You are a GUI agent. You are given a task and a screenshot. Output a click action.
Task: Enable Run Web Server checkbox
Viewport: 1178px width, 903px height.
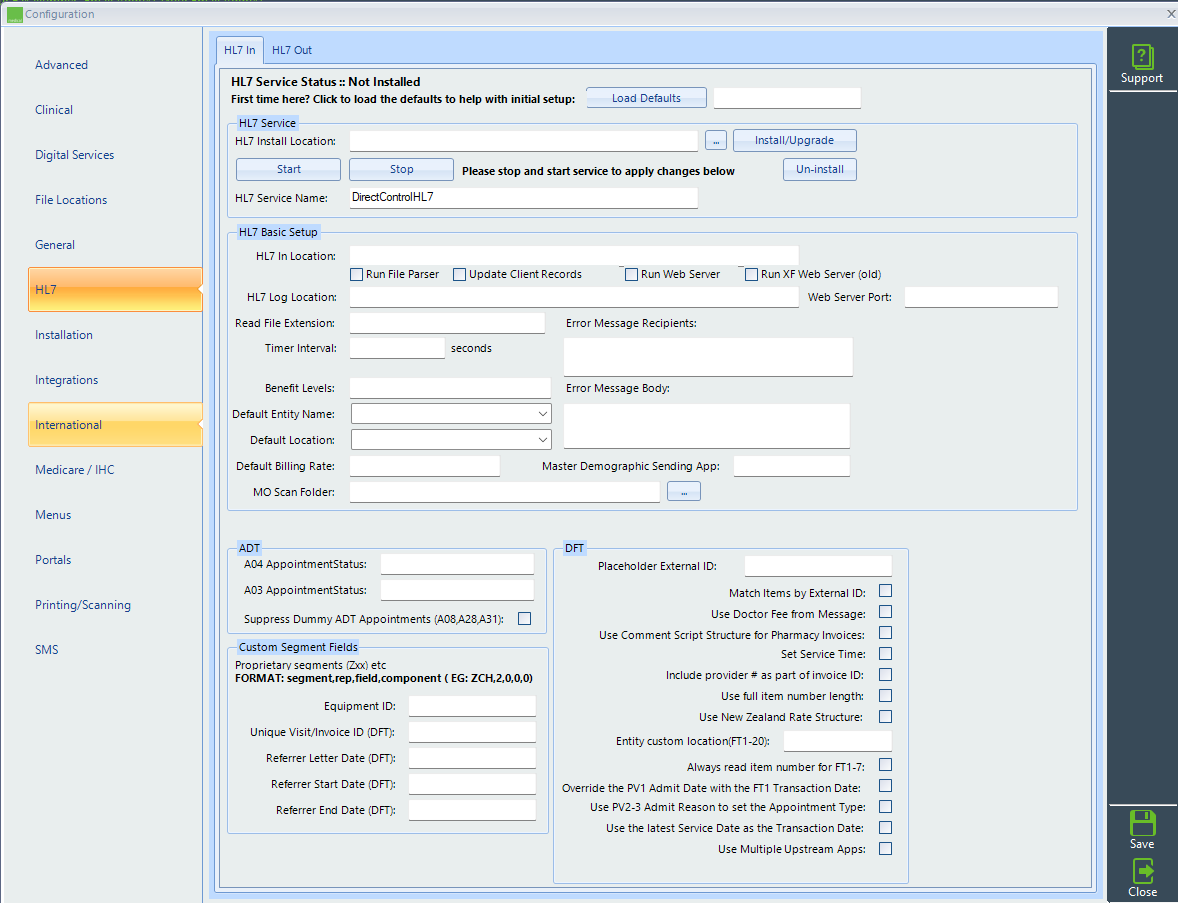point(632,275)
